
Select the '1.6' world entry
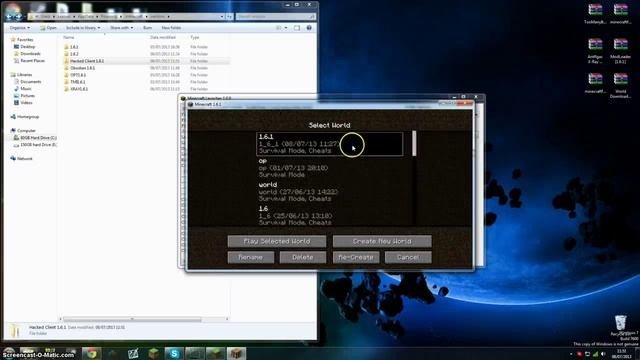pyautogui.click(x=329, y=215)
